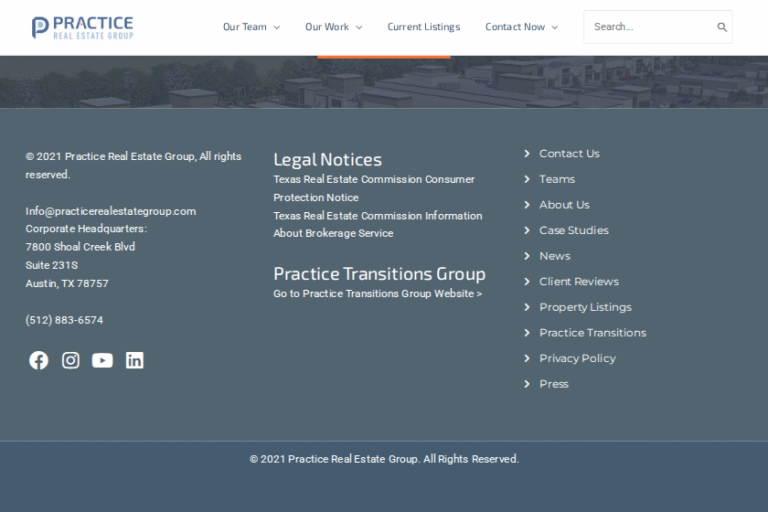
Task: Expand the Our Work dropdown menu
Action: (333, 27)
